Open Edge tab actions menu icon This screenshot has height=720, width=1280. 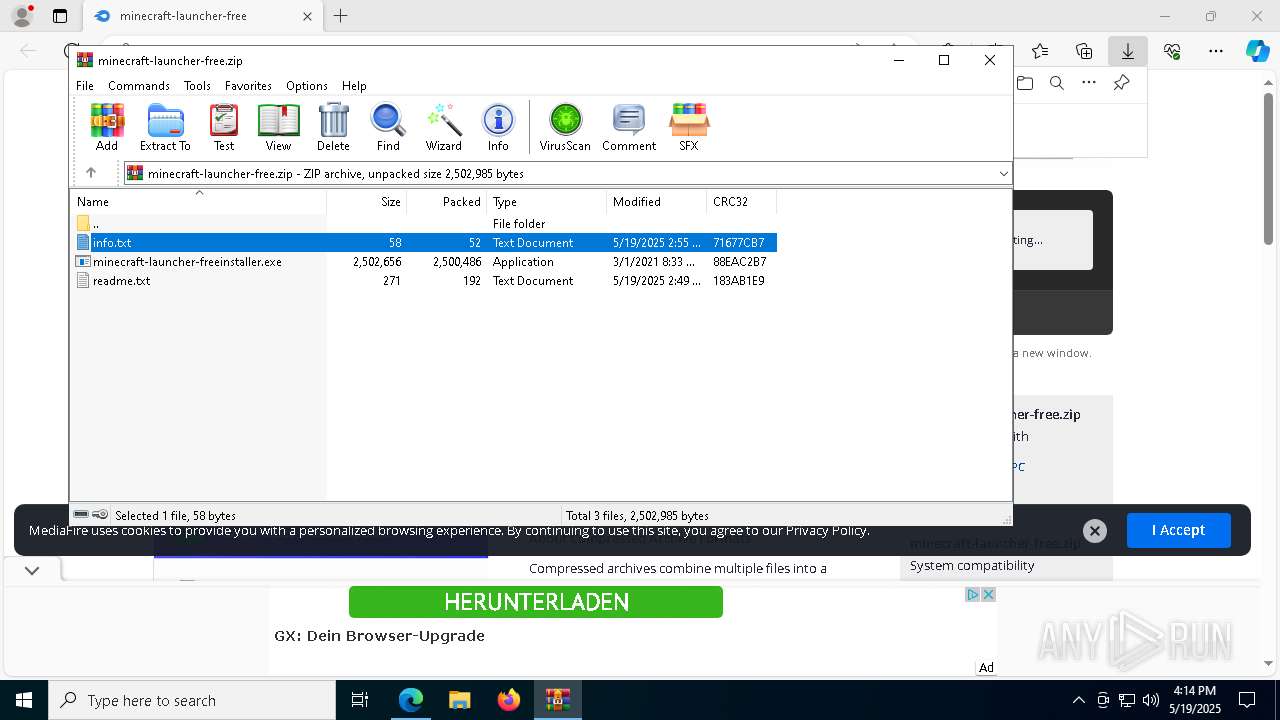pos(60,16)
